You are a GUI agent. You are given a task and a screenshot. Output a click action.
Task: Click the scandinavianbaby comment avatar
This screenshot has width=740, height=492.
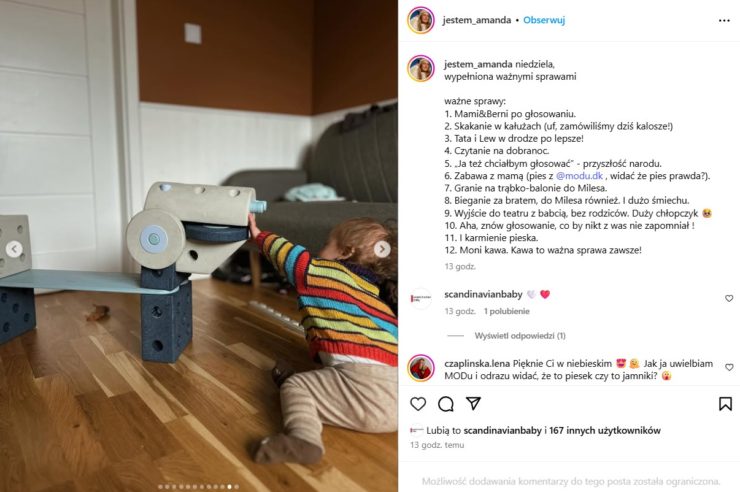(x=420, y=299)
